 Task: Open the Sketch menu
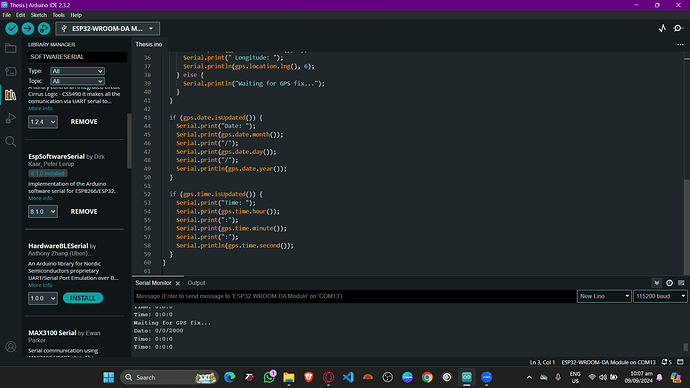click(39, 15)
